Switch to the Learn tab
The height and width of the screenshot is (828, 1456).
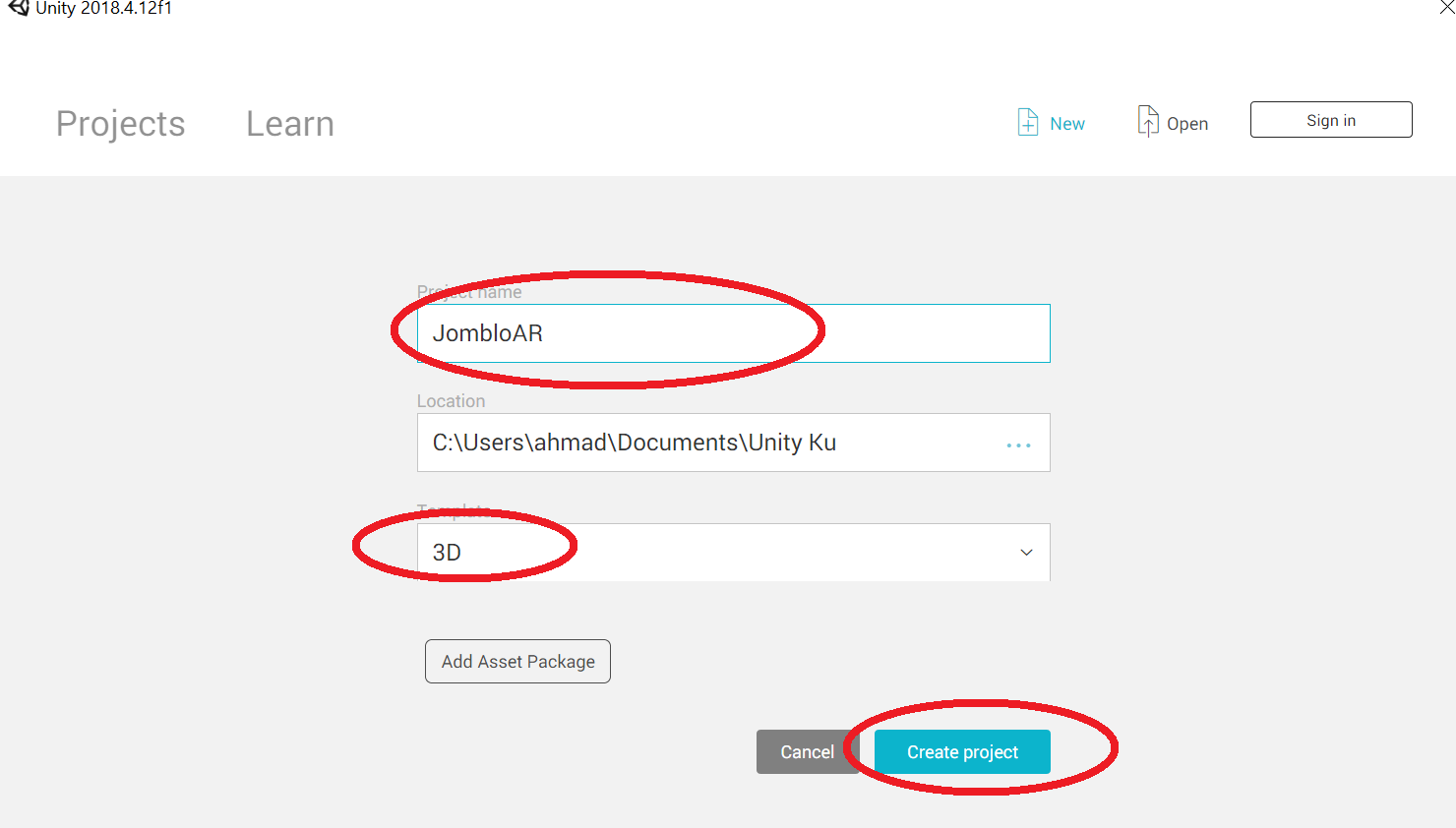pyautogui.click(x=290, y=124)
